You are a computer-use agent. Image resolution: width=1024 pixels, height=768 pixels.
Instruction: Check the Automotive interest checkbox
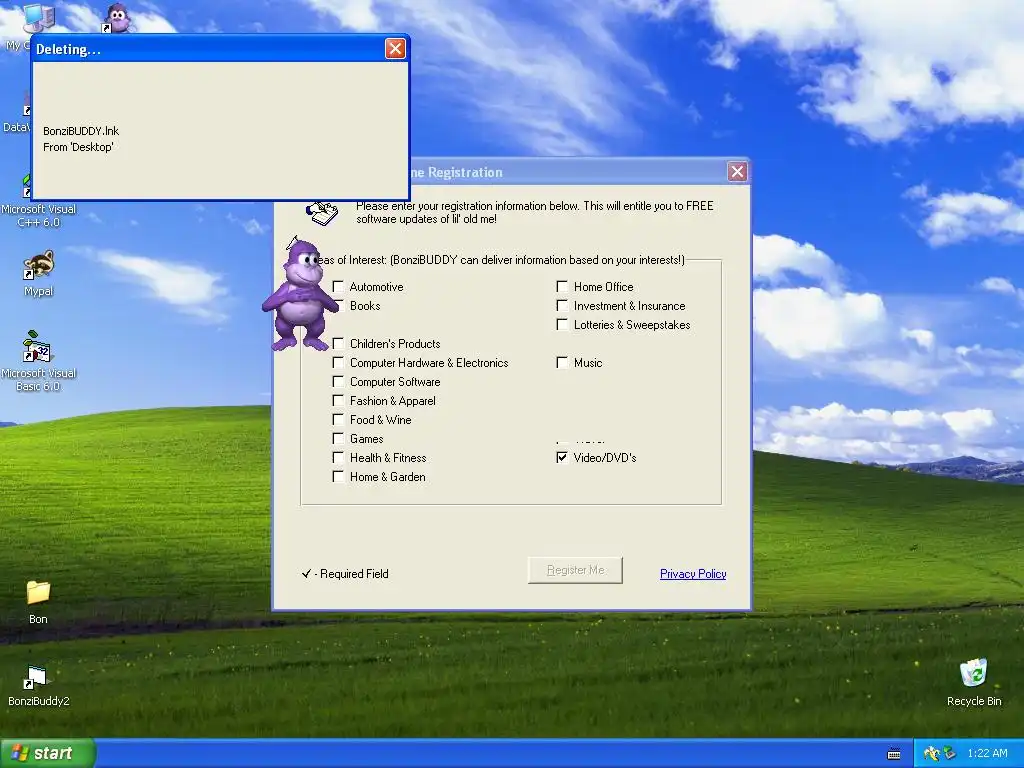click(x=338, y=286)
